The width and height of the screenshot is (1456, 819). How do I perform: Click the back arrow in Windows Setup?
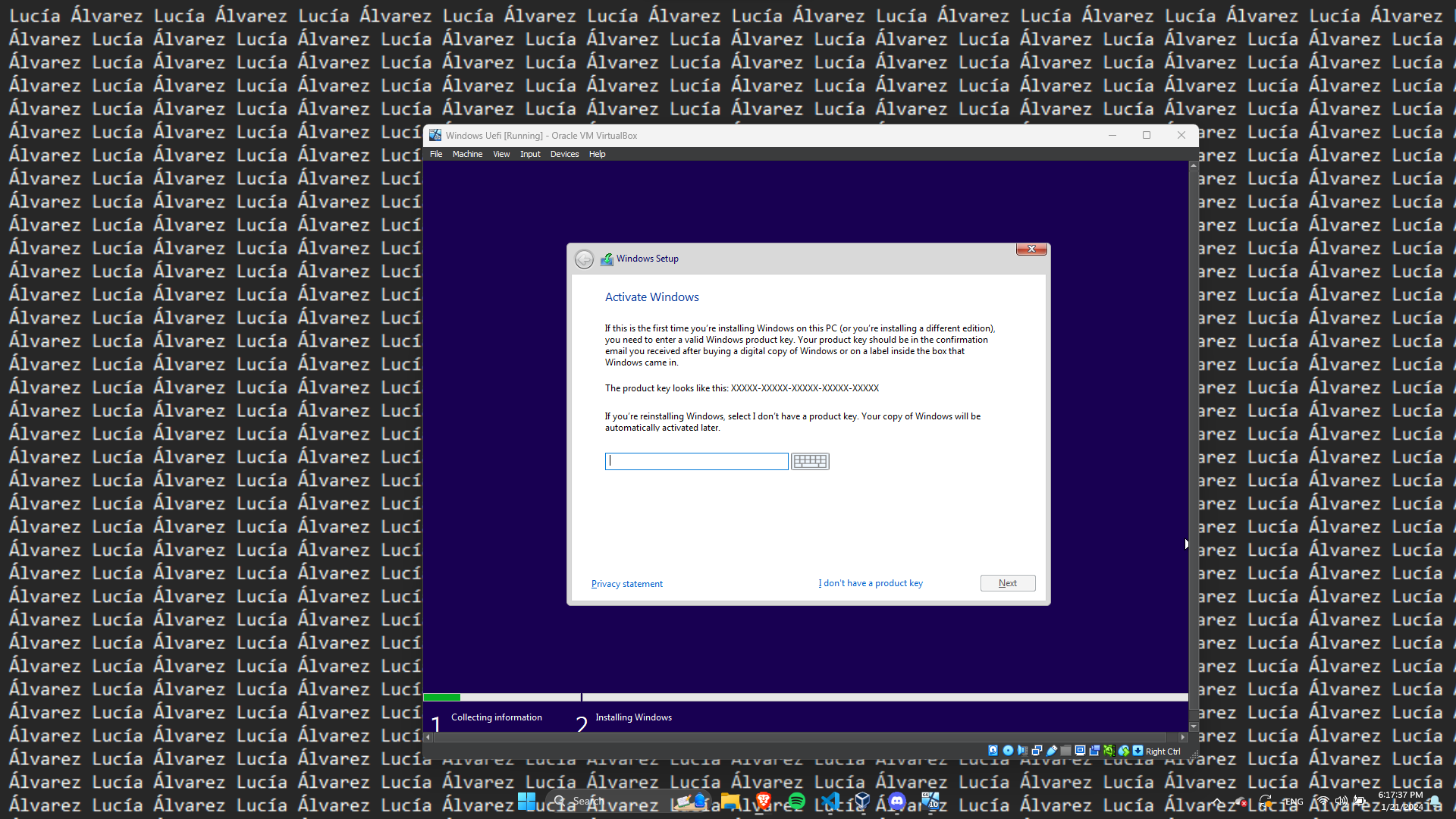(x=584, y=259)
